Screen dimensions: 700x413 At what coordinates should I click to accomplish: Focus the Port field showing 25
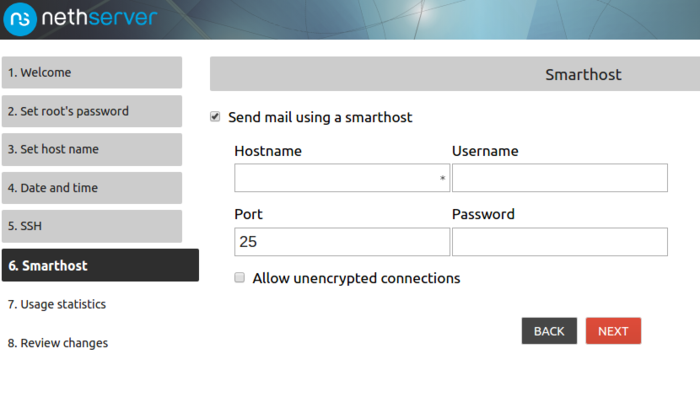pyautogui.click(x=341, y=242)
